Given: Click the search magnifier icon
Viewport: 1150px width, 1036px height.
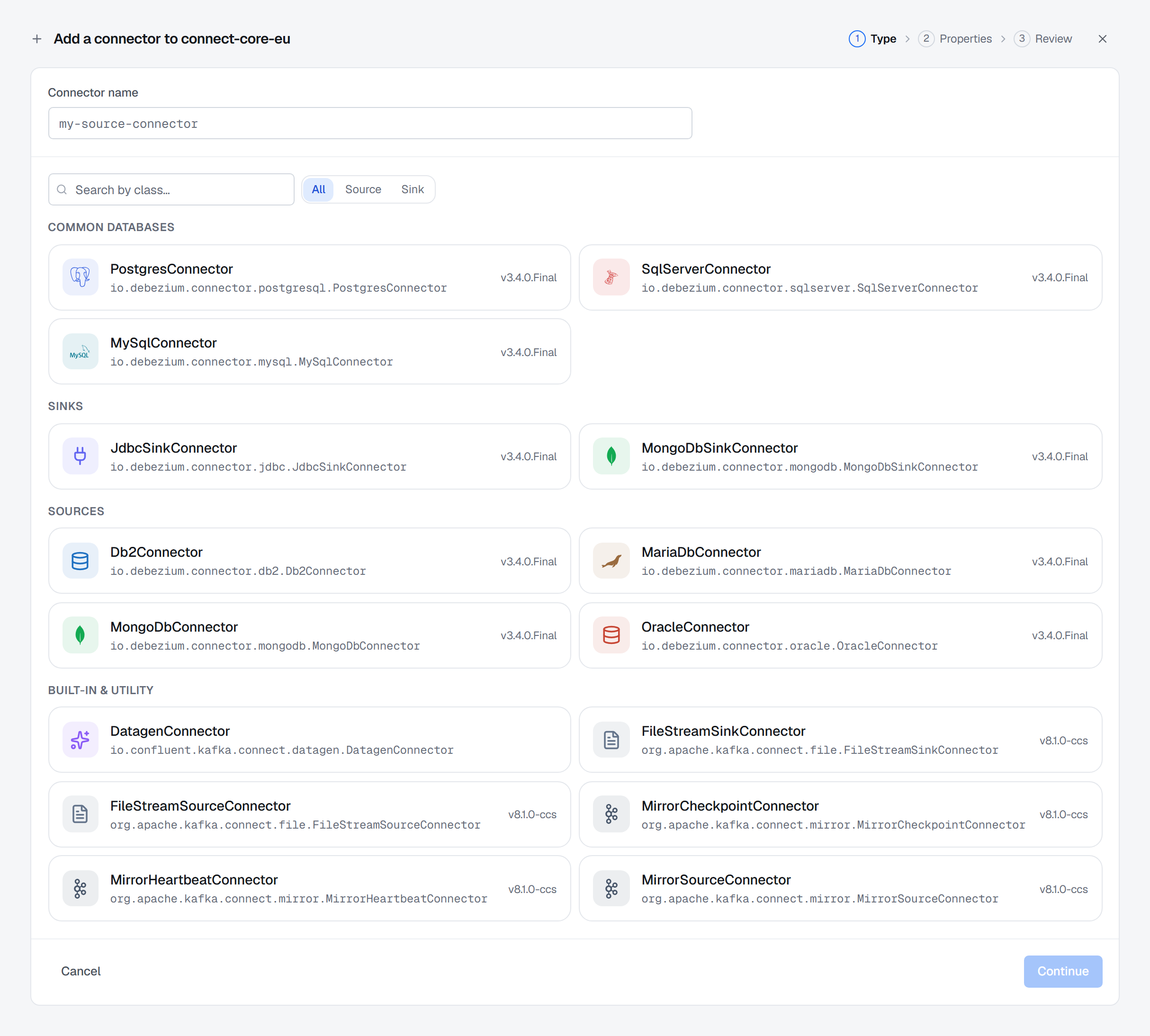Looking at the screenshot, I should (x=62, y=189).
